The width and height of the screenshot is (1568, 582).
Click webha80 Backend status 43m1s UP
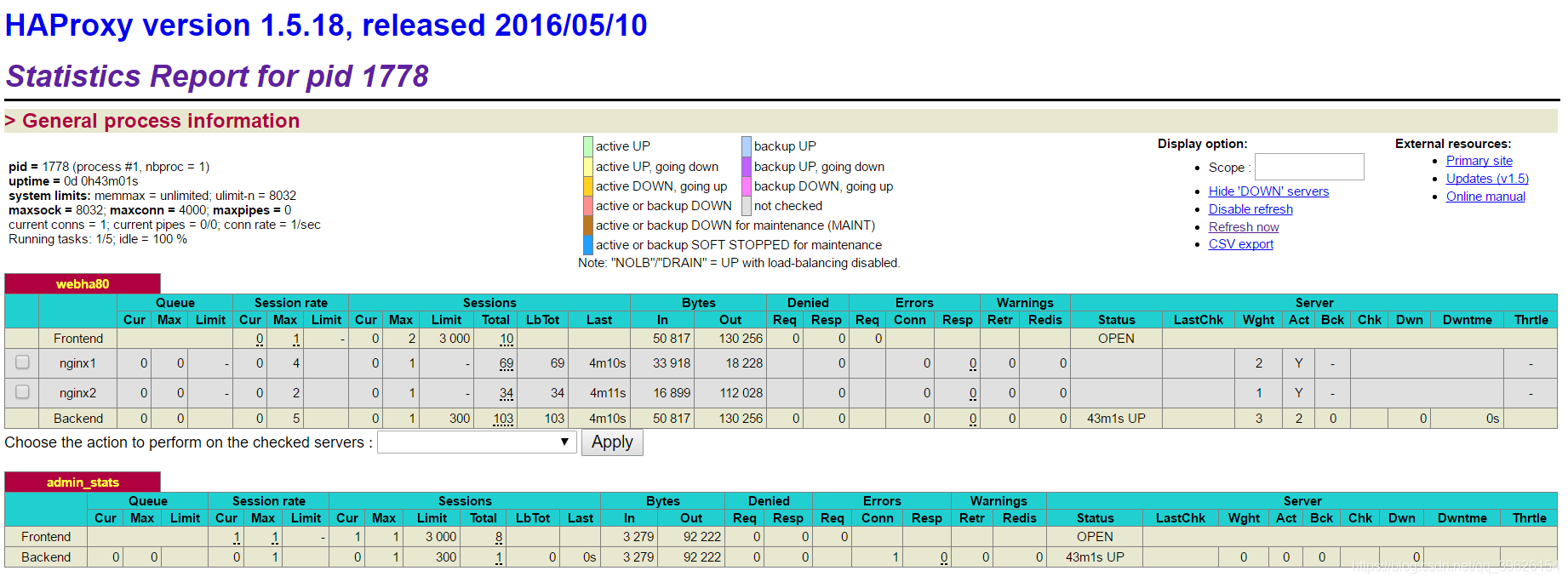tap(1116, 419)
